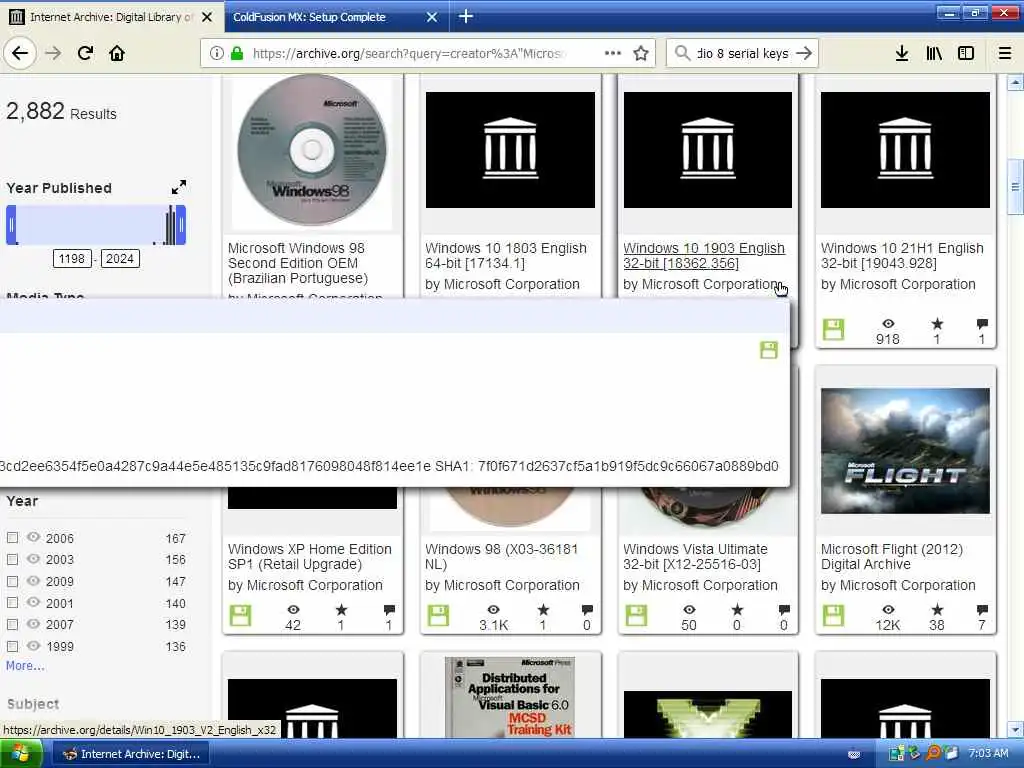Bookmark this page with the star
Viewport: 1024px width, 768px height.
coord(641,53)
